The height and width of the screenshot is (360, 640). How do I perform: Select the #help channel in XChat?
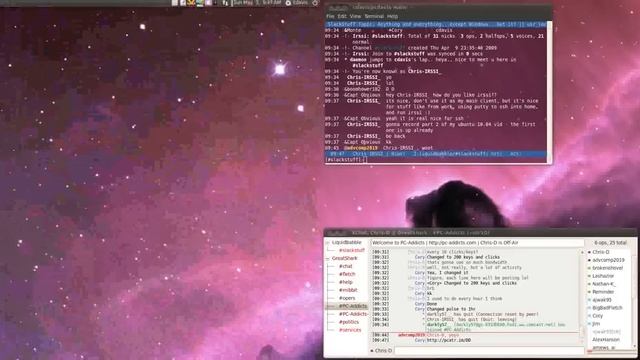coord(346,282)
